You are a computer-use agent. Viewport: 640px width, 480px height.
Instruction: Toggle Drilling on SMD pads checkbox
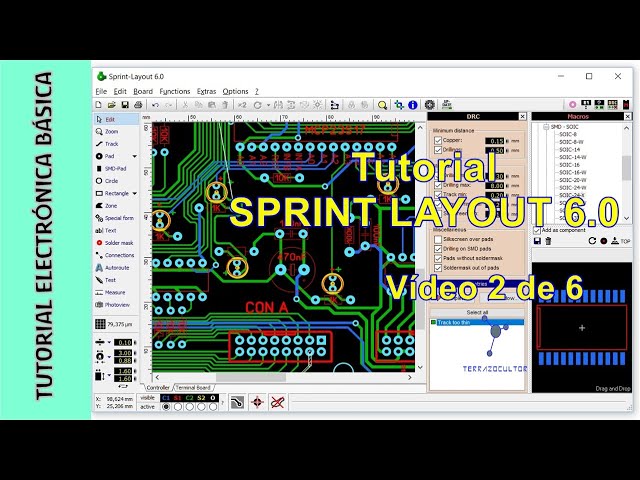pyautogui.click(x=438, y=249)
